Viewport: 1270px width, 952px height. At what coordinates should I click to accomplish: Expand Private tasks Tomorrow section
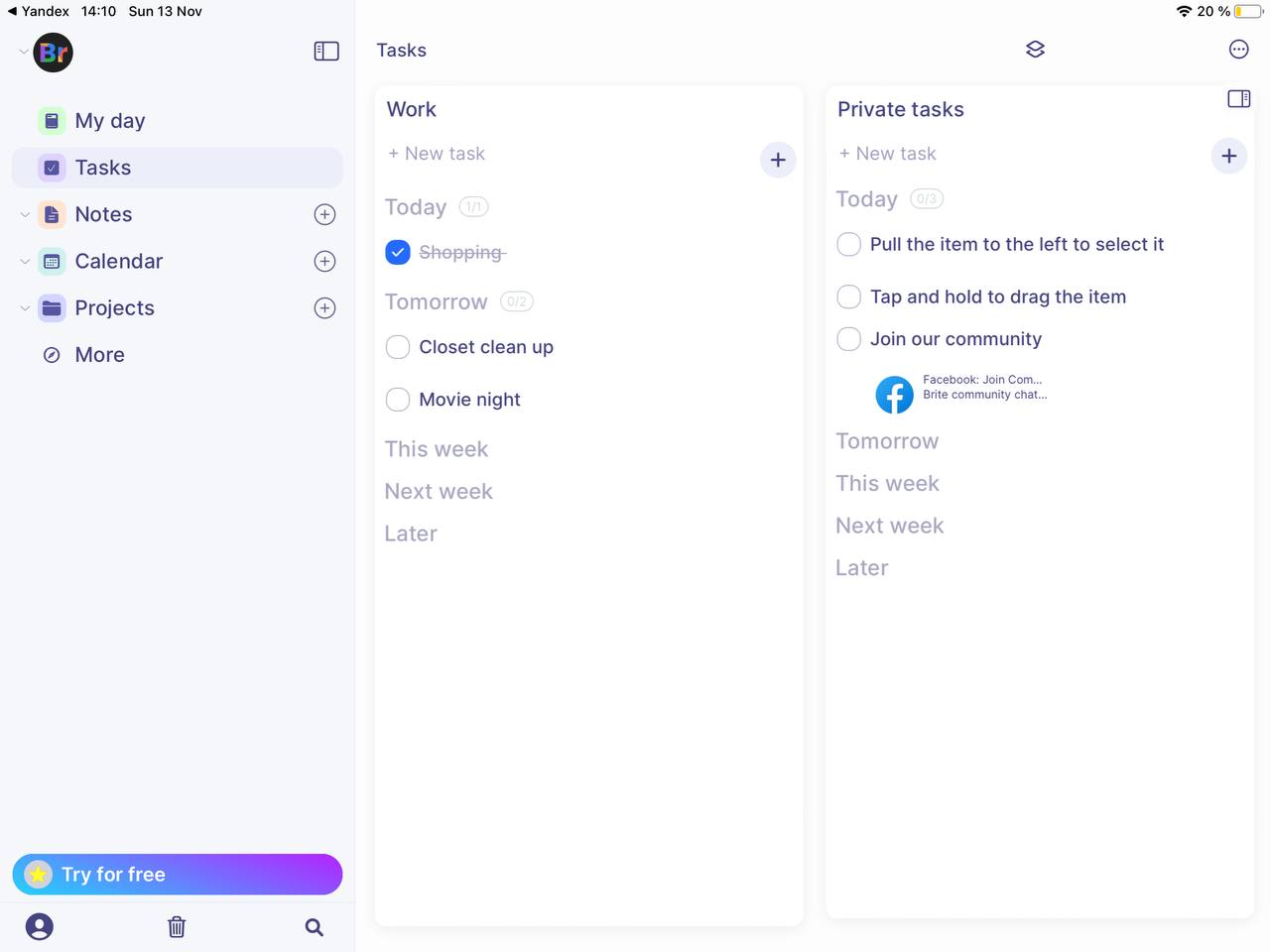pyautogui.click(x=887, y=441)
